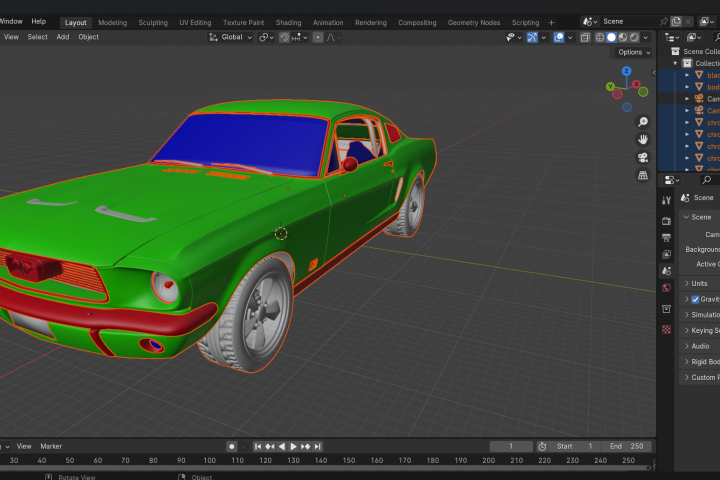The image size is (720, 480).
Task: Open the Scene properties tab icon
Action: tap(666, 271)
